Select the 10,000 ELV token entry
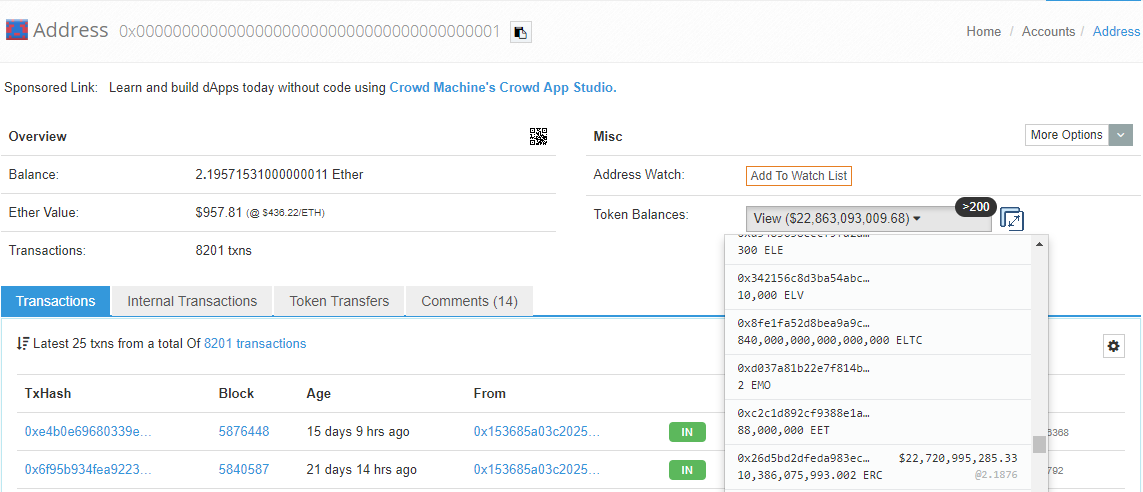The image size is (1143, 492). (877, 286)
